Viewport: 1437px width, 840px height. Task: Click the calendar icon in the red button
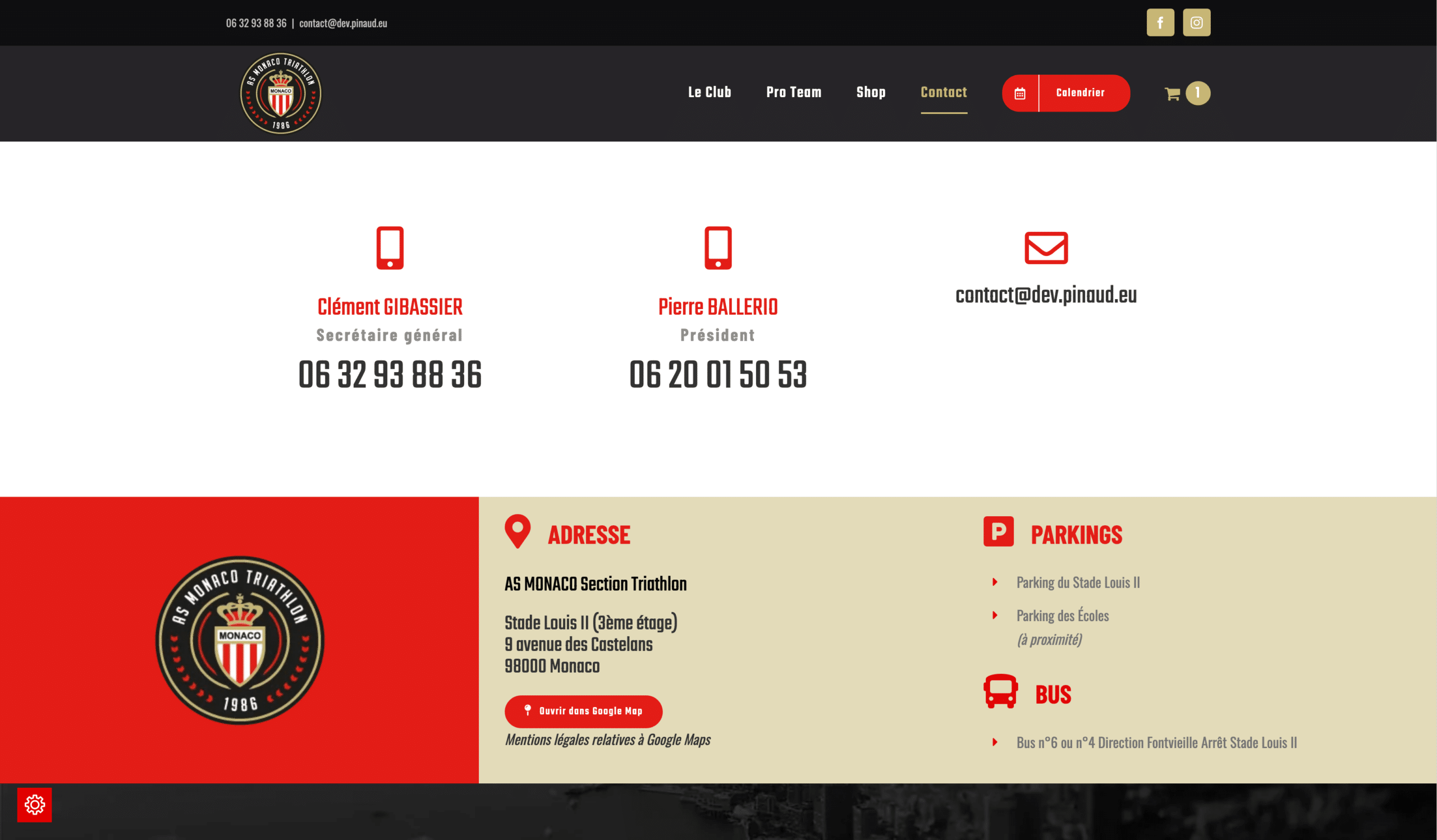1020,94
